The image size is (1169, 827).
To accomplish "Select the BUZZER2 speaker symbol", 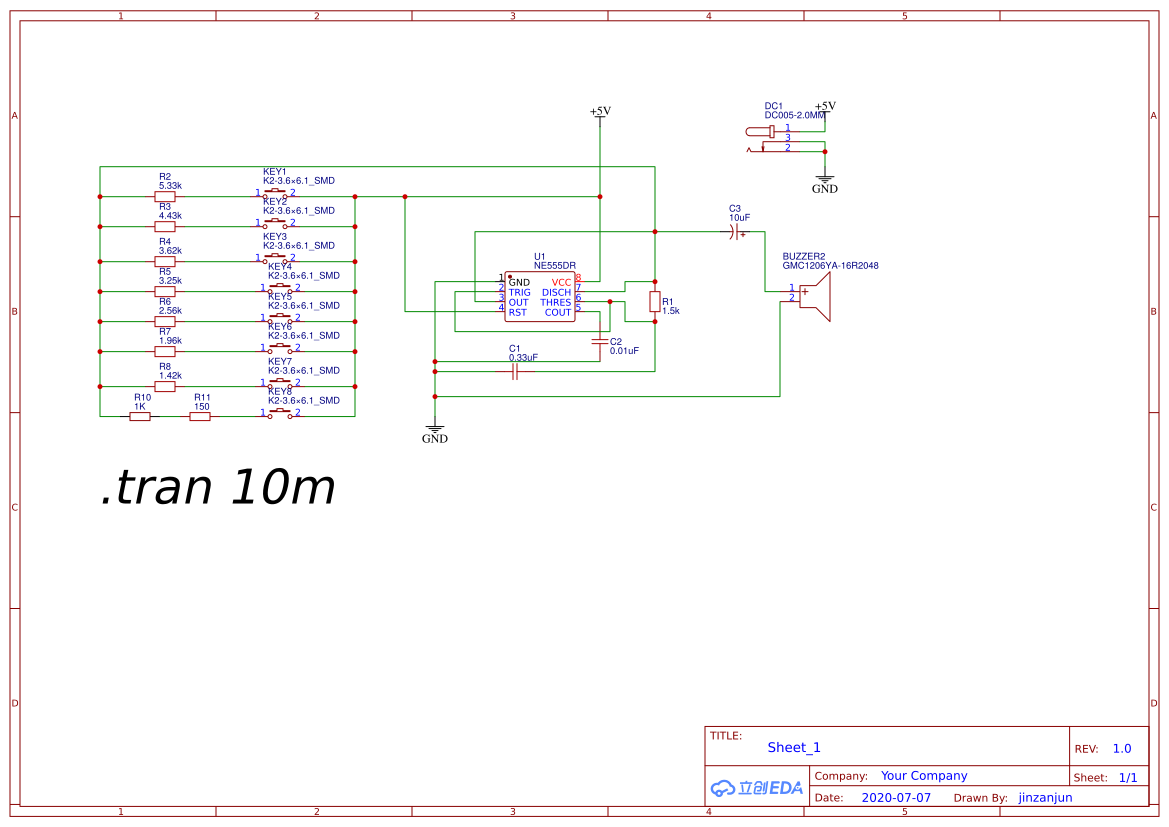I will pyautogui.click(x=813, y=297).
